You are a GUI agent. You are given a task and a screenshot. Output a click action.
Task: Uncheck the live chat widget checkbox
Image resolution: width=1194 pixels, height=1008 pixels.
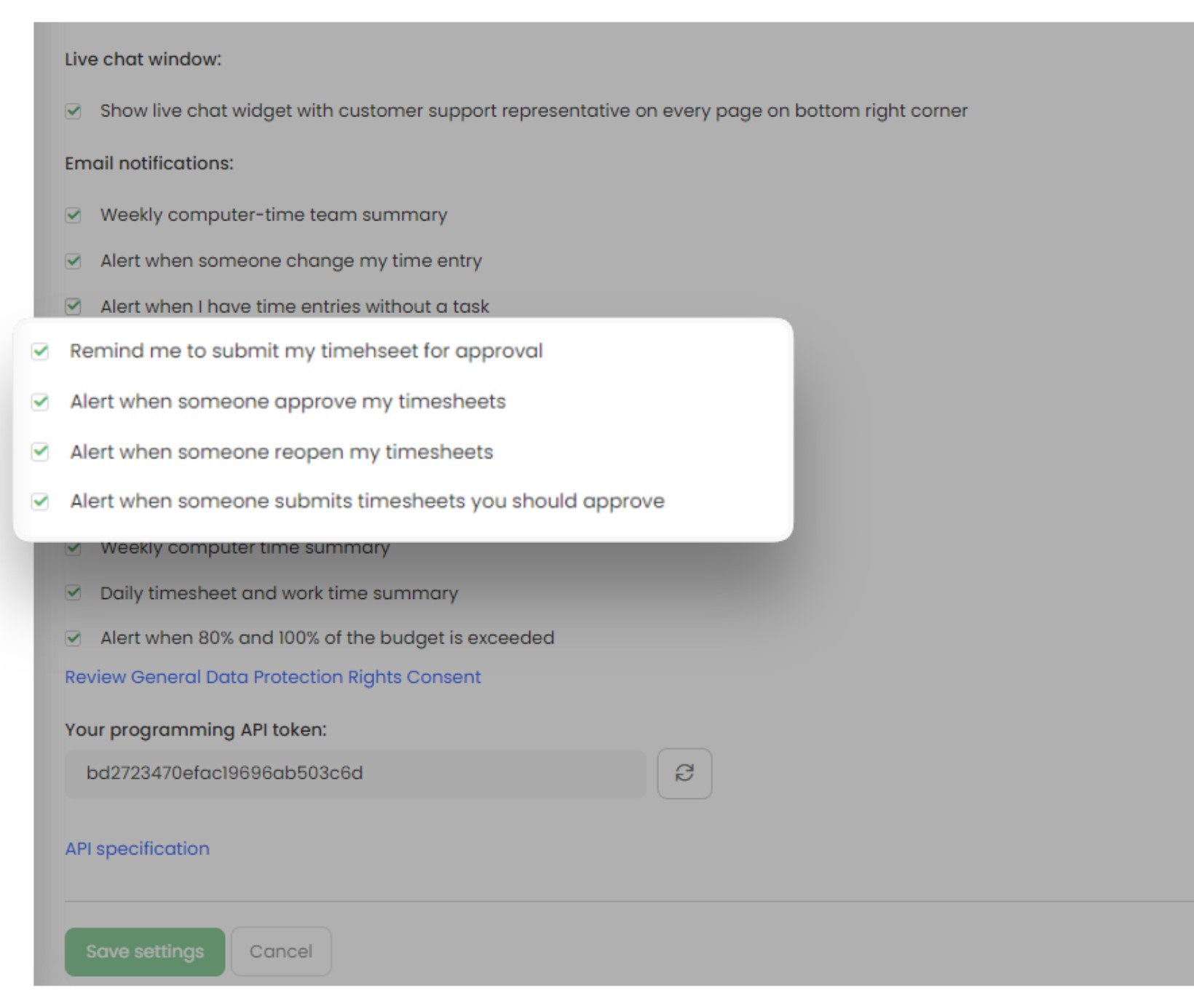(74, 111)
